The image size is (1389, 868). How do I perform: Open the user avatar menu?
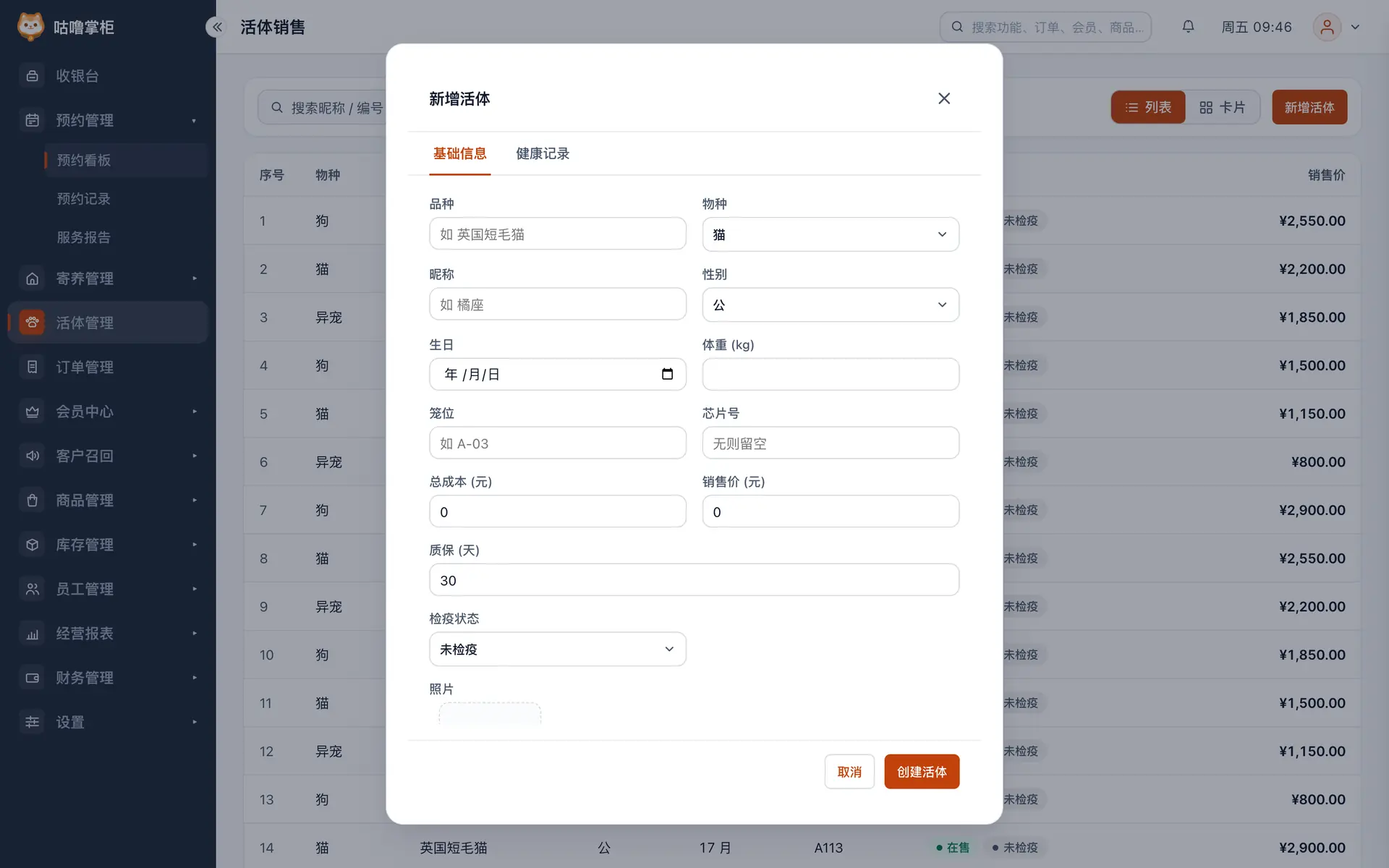[1337, 27]
